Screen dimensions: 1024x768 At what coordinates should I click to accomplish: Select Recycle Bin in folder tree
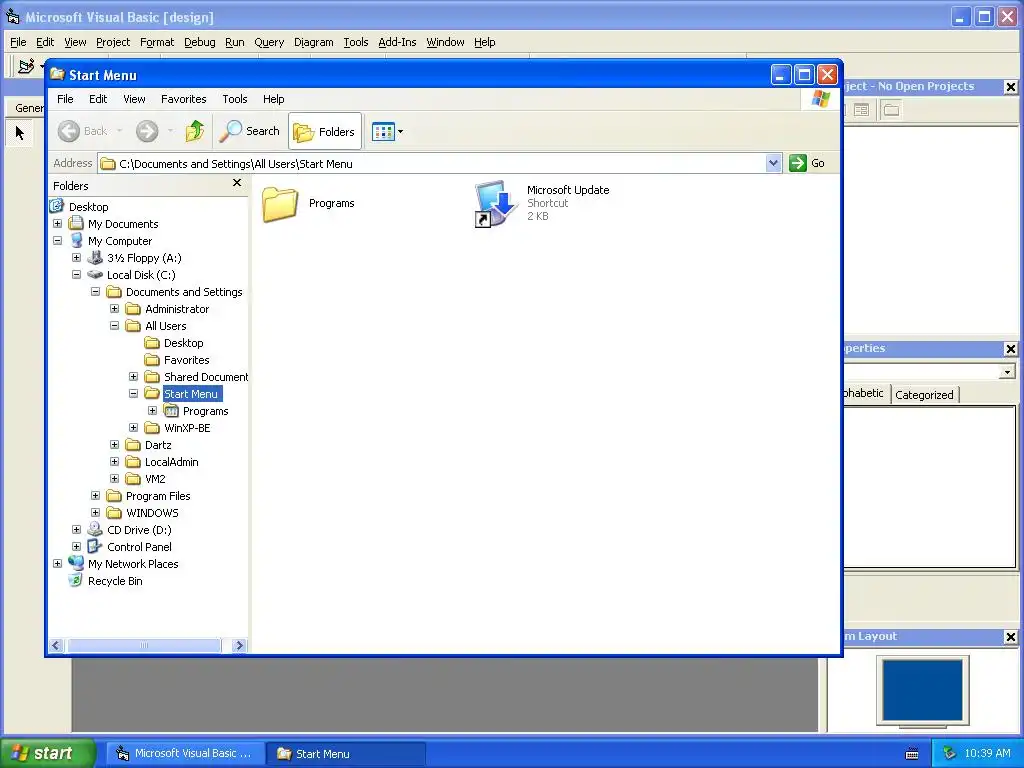click(115, 581)
